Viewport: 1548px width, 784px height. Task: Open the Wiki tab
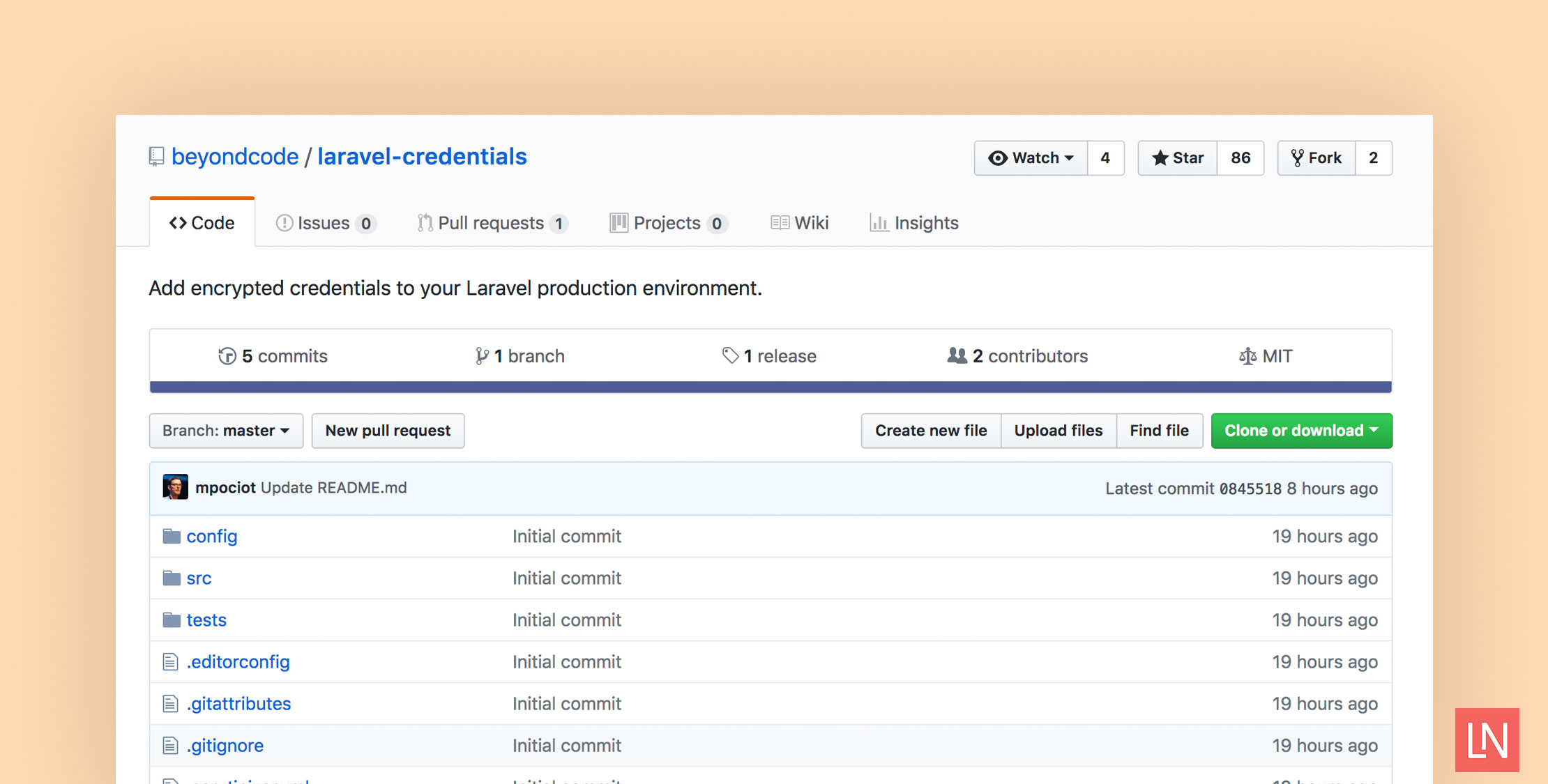pyautogui.click(x=800, y=223)
